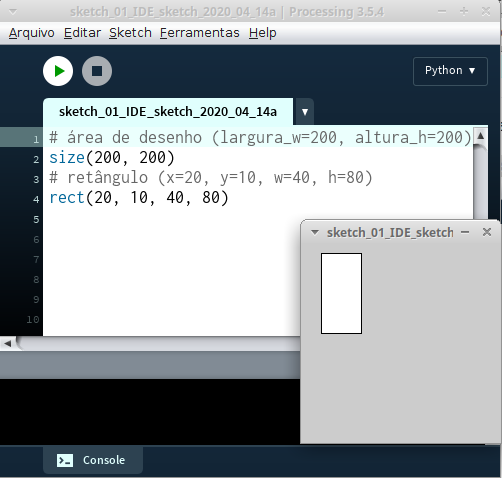
Task: Open the Ferramentas menu
Action: click(200, 33)
